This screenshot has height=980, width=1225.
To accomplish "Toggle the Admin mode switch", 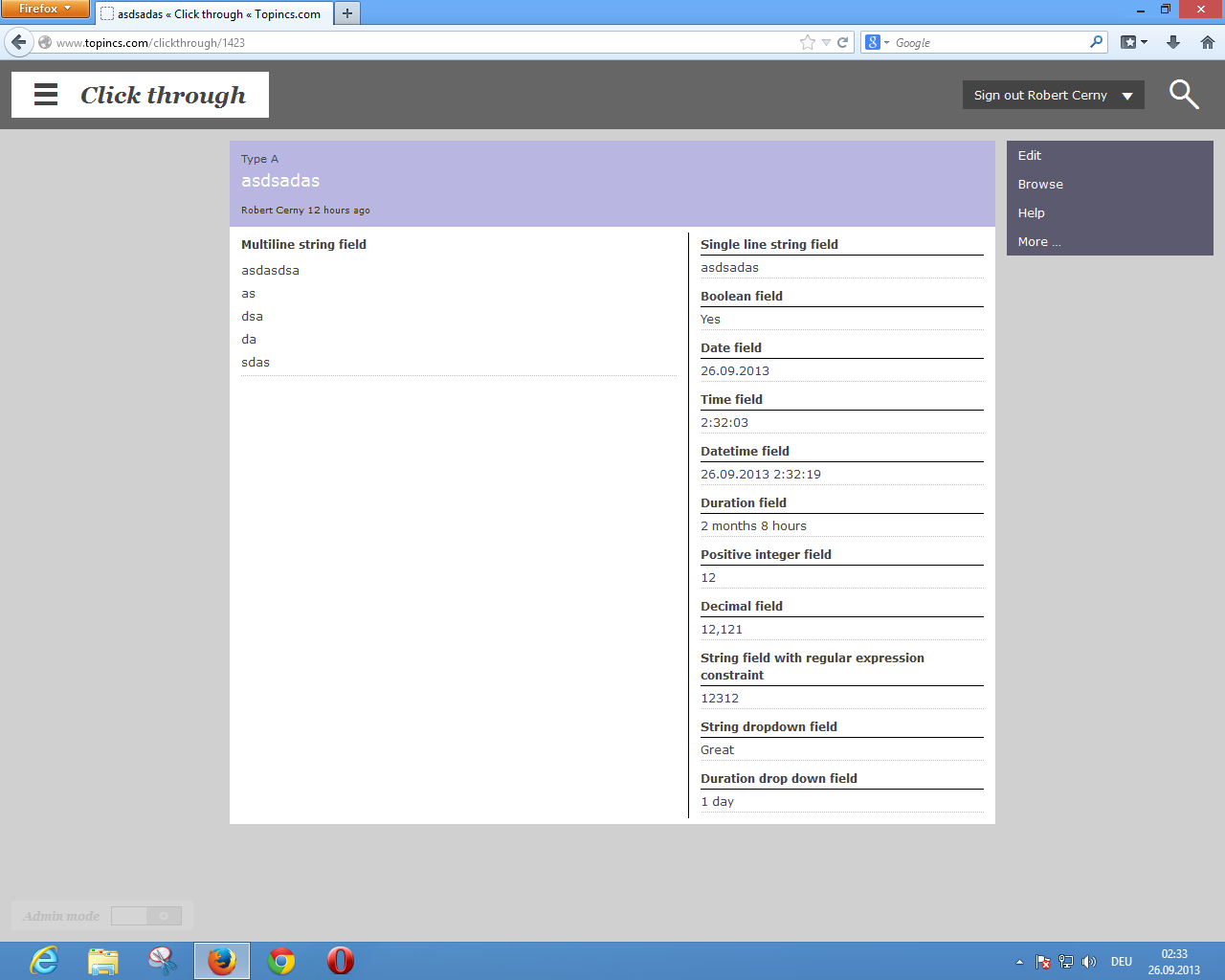I will point(146,916).
